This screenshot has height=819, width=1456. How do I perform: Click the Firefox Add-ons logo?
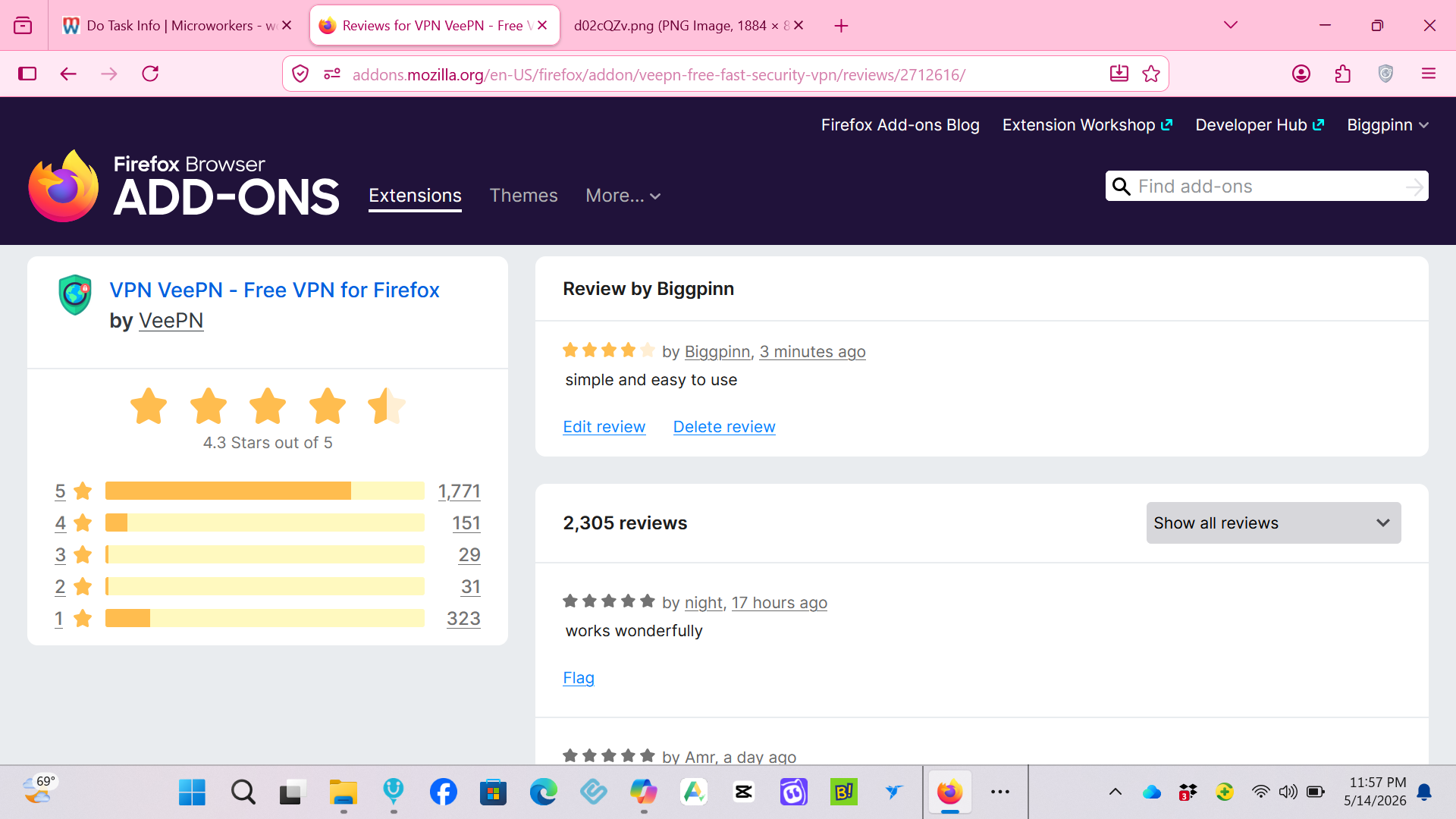tap(184, 186)
